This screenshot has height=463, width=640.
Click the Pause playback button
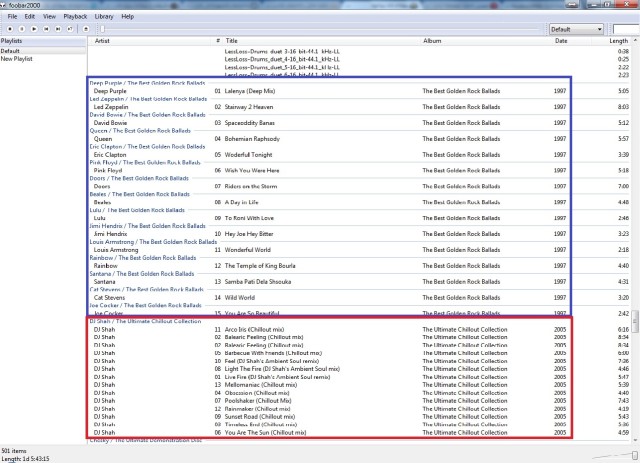22,29
